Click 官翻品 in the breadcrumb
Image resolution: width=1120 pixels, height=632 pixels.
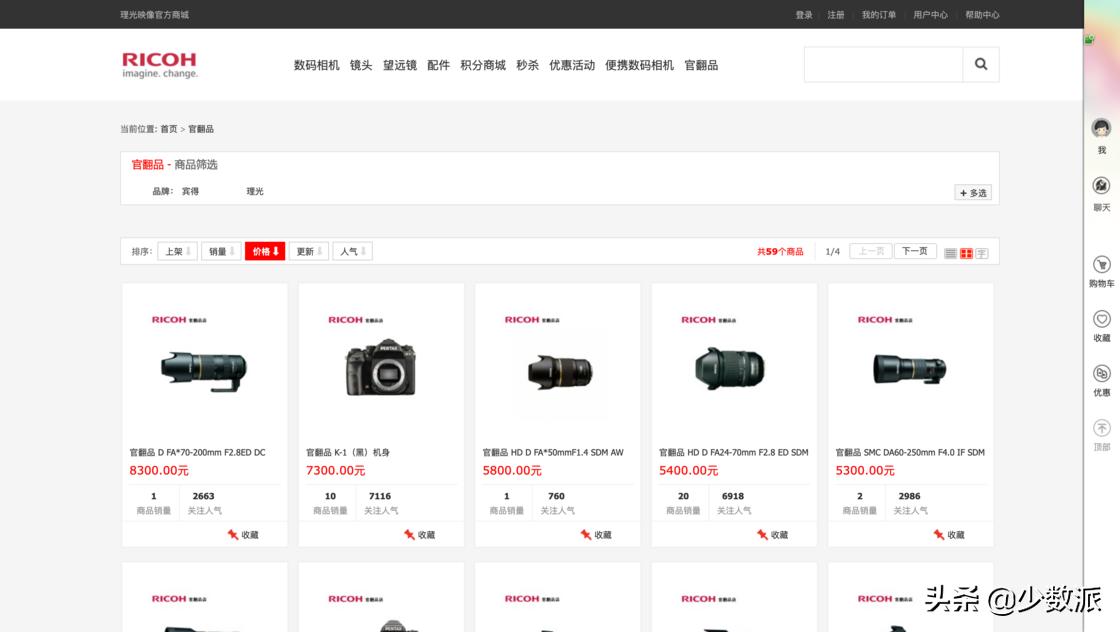coord(201,129)
